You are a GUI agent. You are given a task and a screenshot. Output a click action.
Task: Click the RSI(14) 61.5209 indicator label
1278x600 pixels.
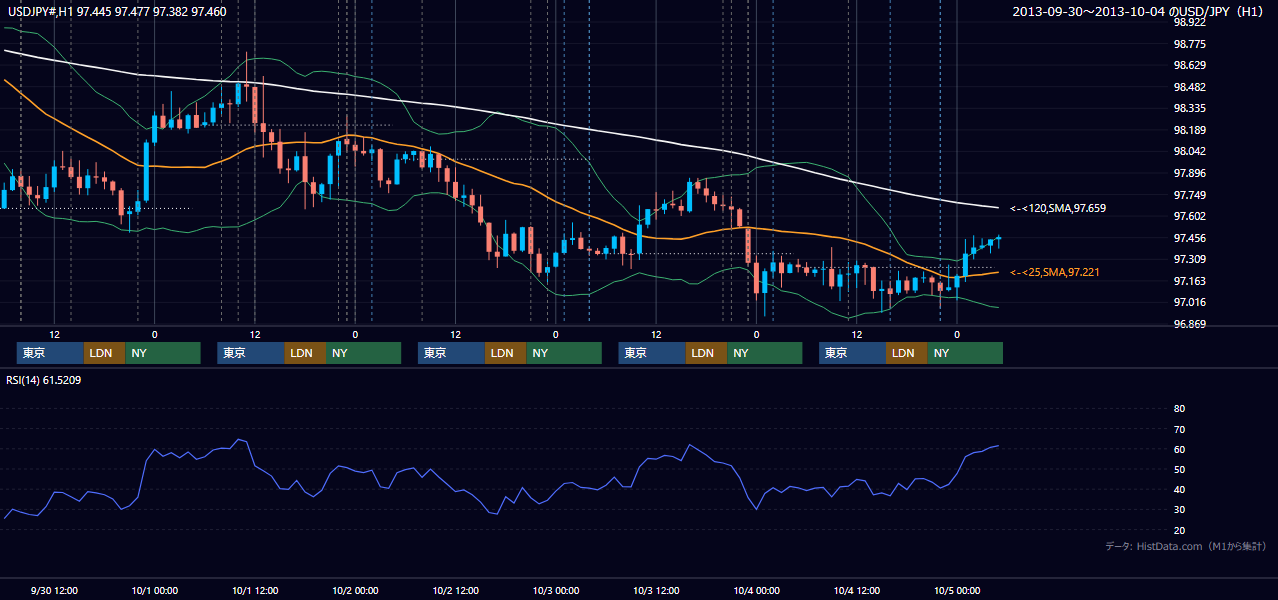click(x=44, y=380)
